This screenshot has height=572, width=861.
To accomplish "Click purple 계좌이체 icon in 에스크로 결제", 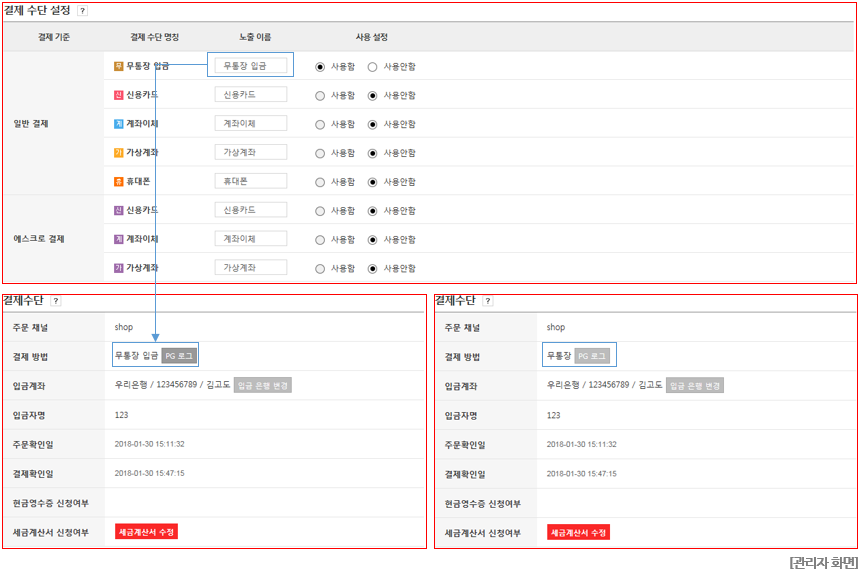I will [x=119, y=239].
